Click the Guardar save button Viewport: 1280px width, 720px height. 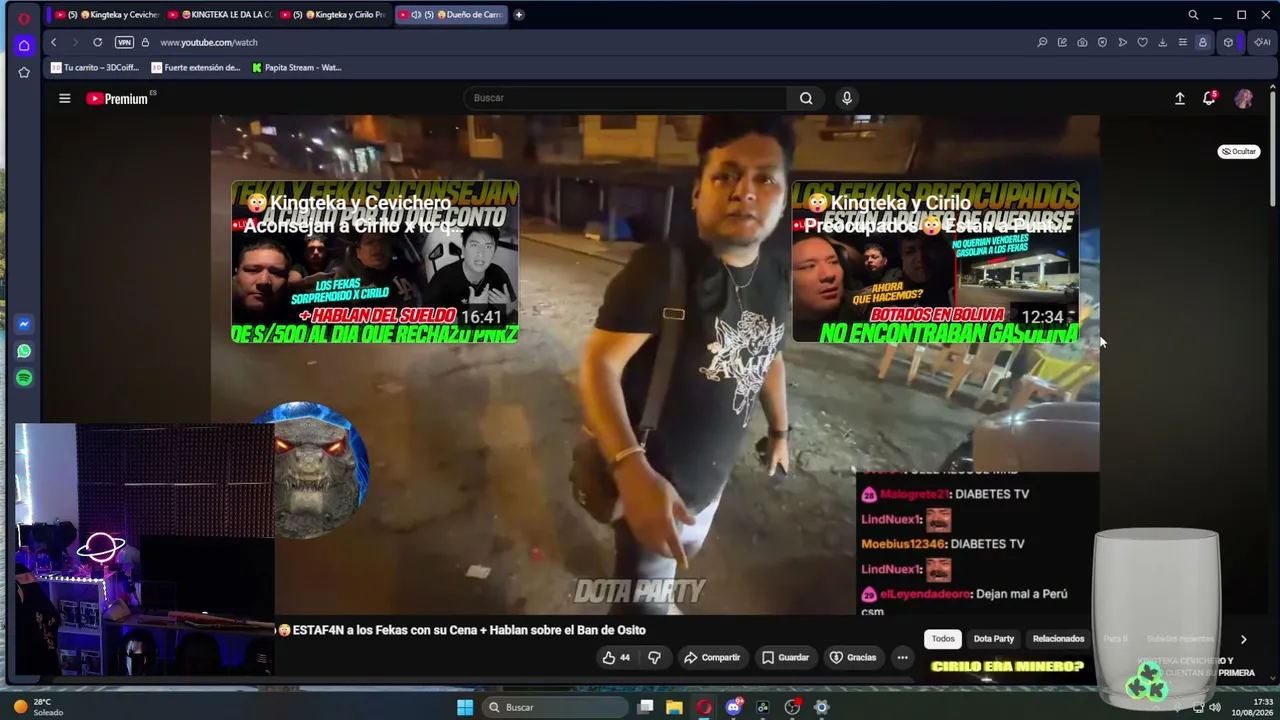785,657
